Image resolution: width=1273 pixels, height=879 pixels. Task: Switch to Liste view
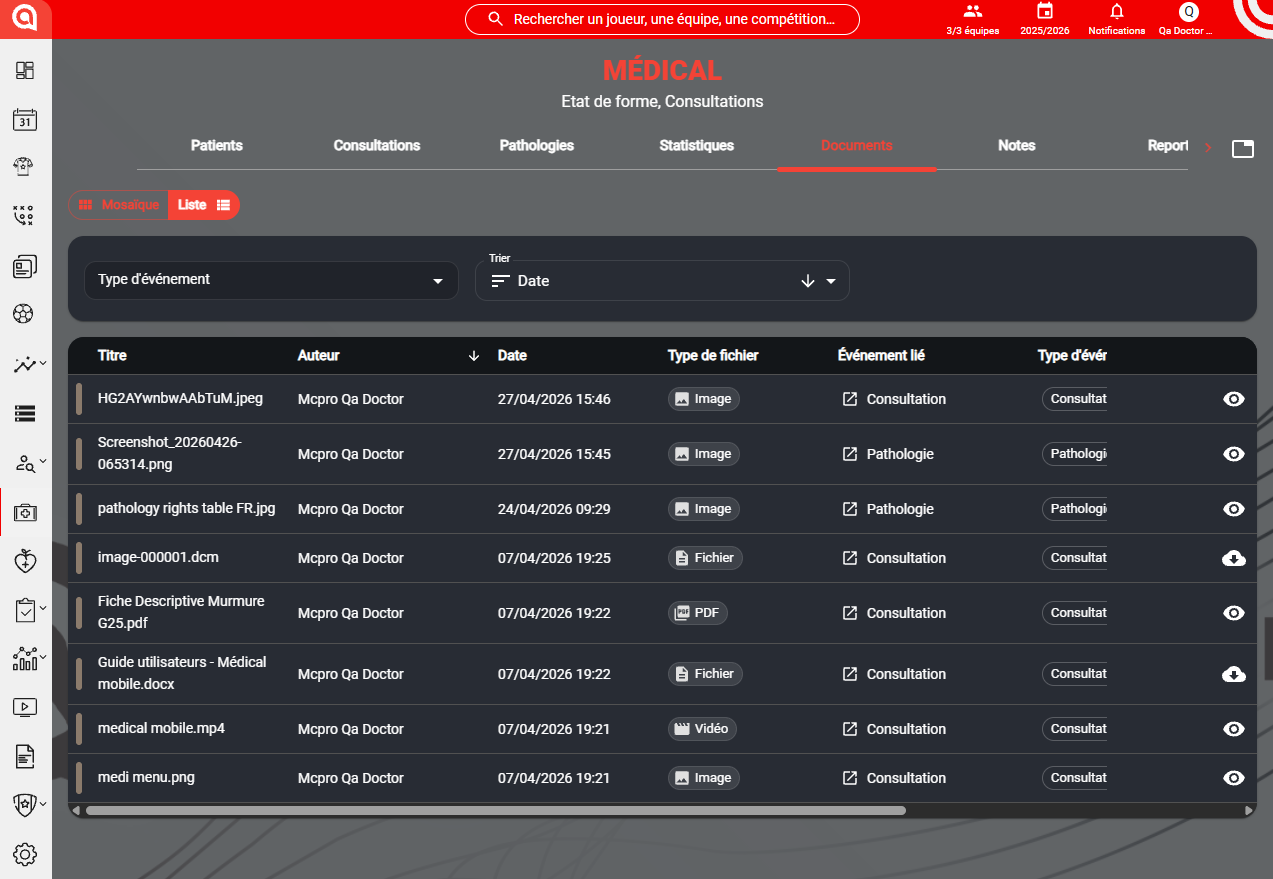tap(204, 205)
